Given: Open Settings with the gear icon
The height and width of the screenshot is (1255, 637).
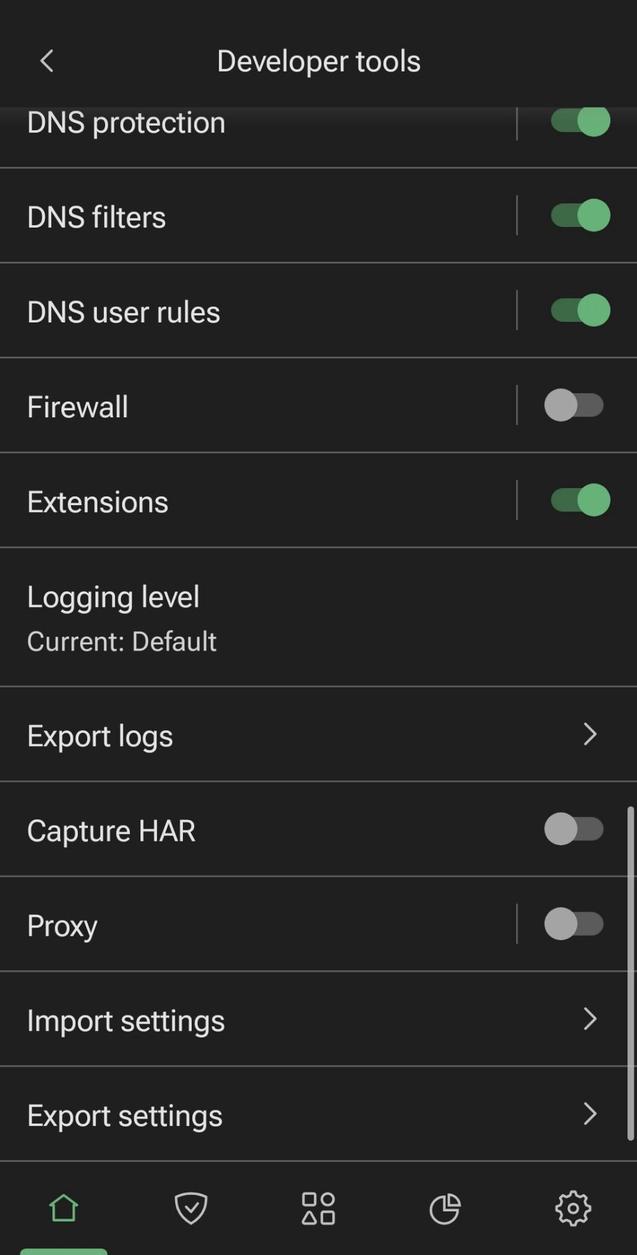Looking at the screenshot, I should point(571,1207).
